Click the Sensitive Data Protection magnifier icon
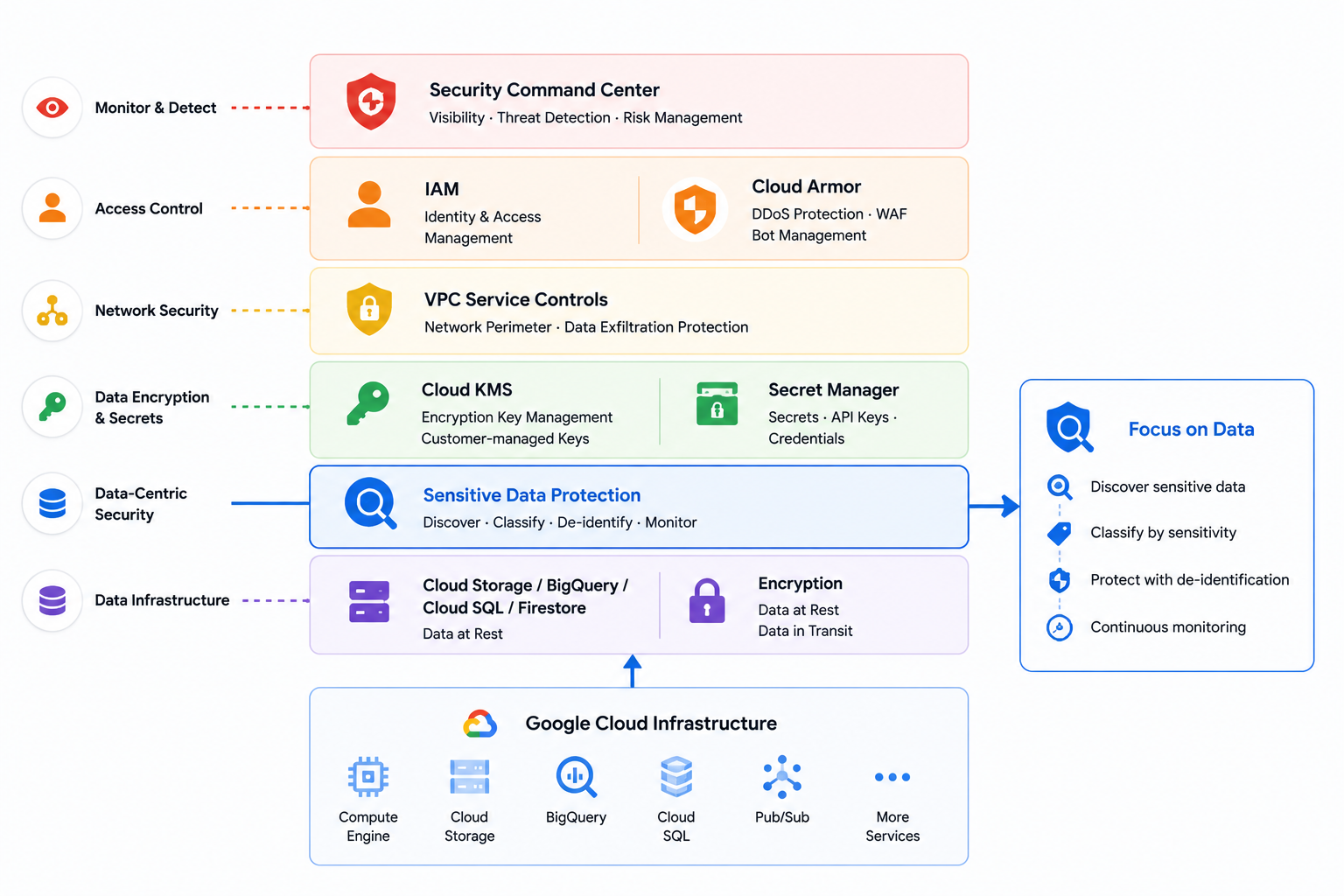This screenshot has height=896, width=1344. tap(371, 503)
